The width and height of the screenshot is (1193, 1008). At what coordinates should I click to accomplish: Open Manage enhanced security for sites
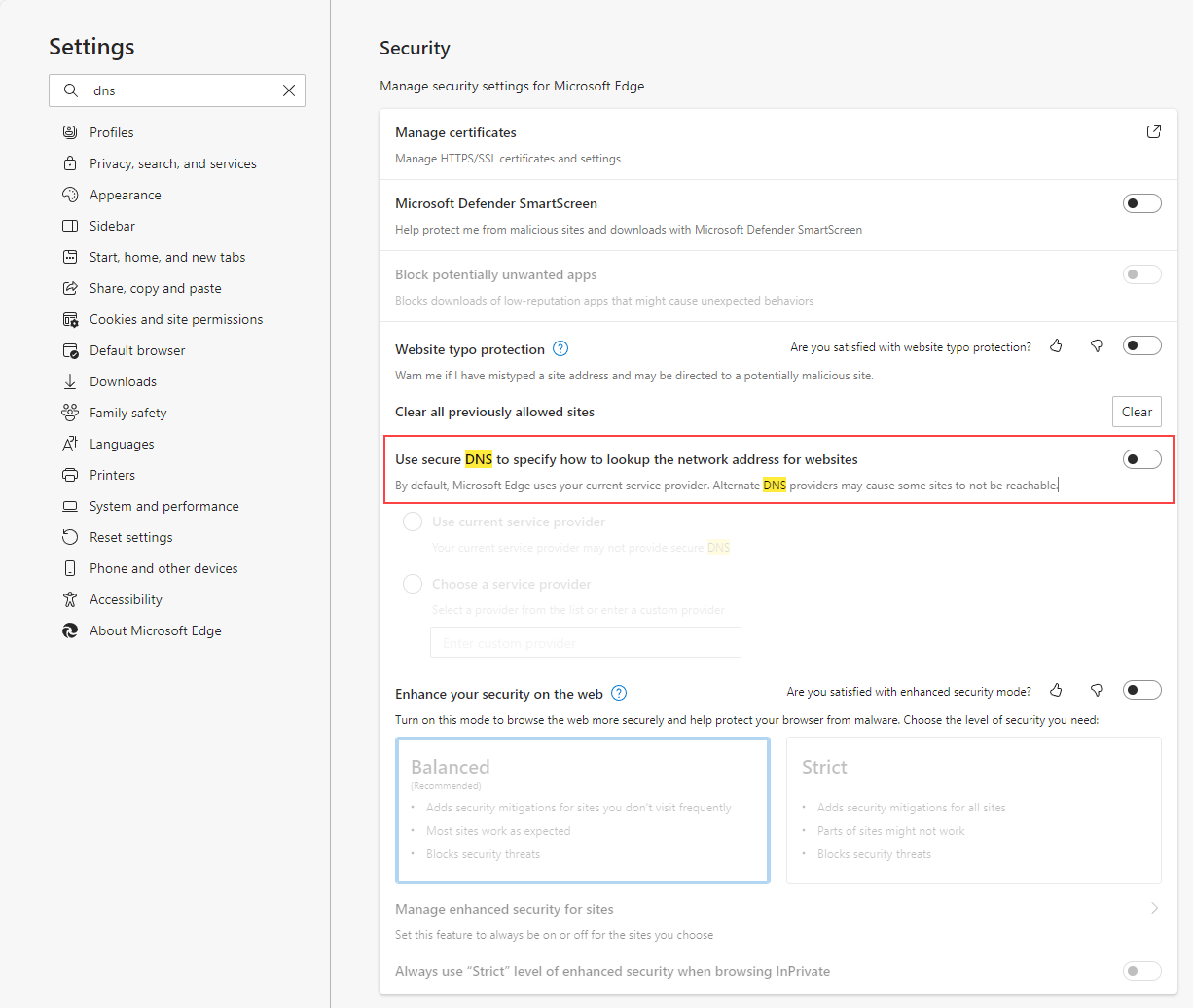click(778, 920)
